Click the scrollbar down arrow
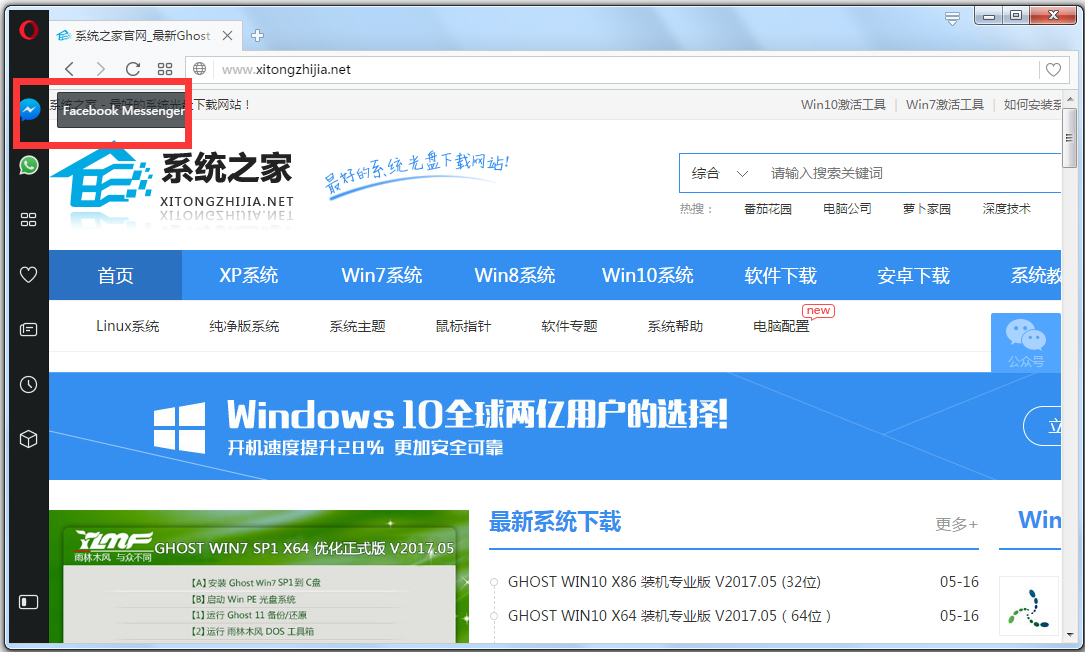1085x652 pixels. 1070,634
